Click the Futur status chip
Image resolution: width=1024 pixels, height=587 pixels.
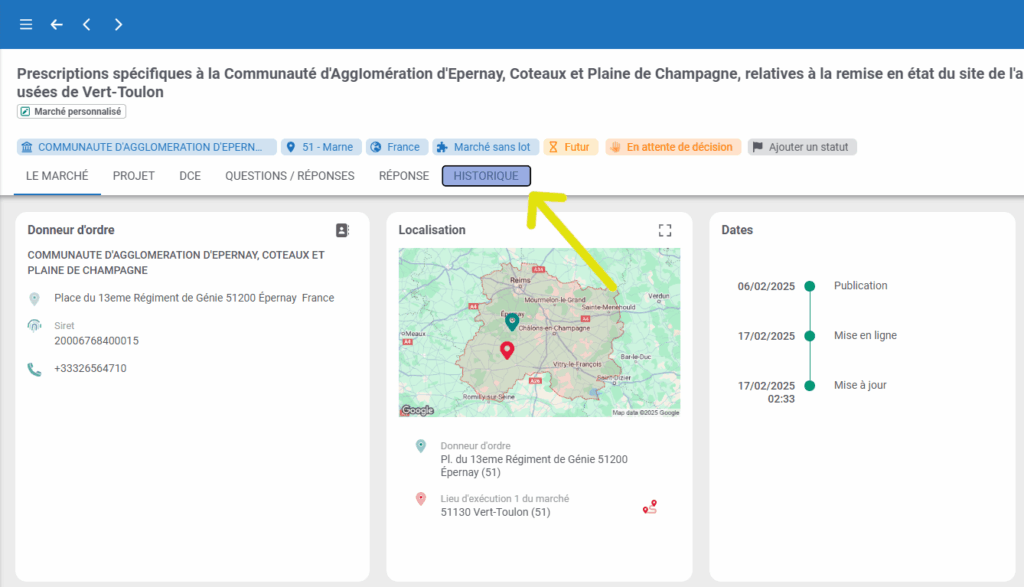tap(570, 147)
